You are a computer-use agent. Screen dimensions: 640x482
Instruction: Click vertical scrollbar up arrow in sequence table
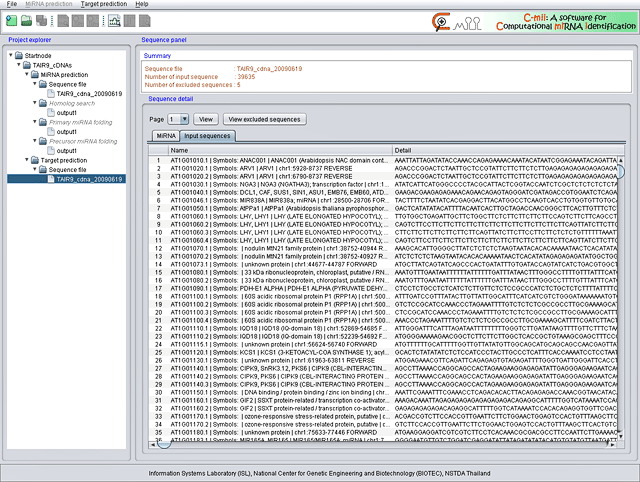coord(621,160)
